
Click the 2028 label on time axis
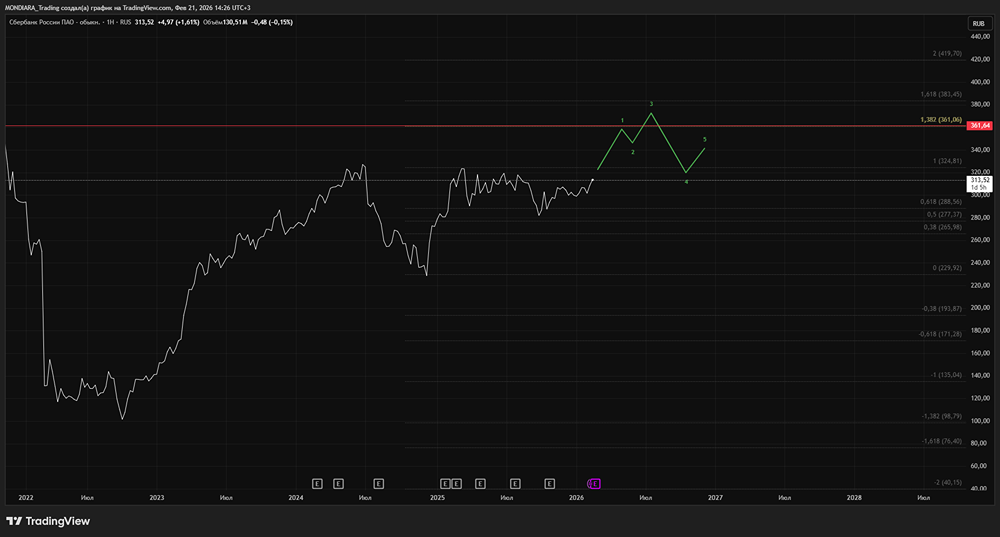[x=854, y=497]
